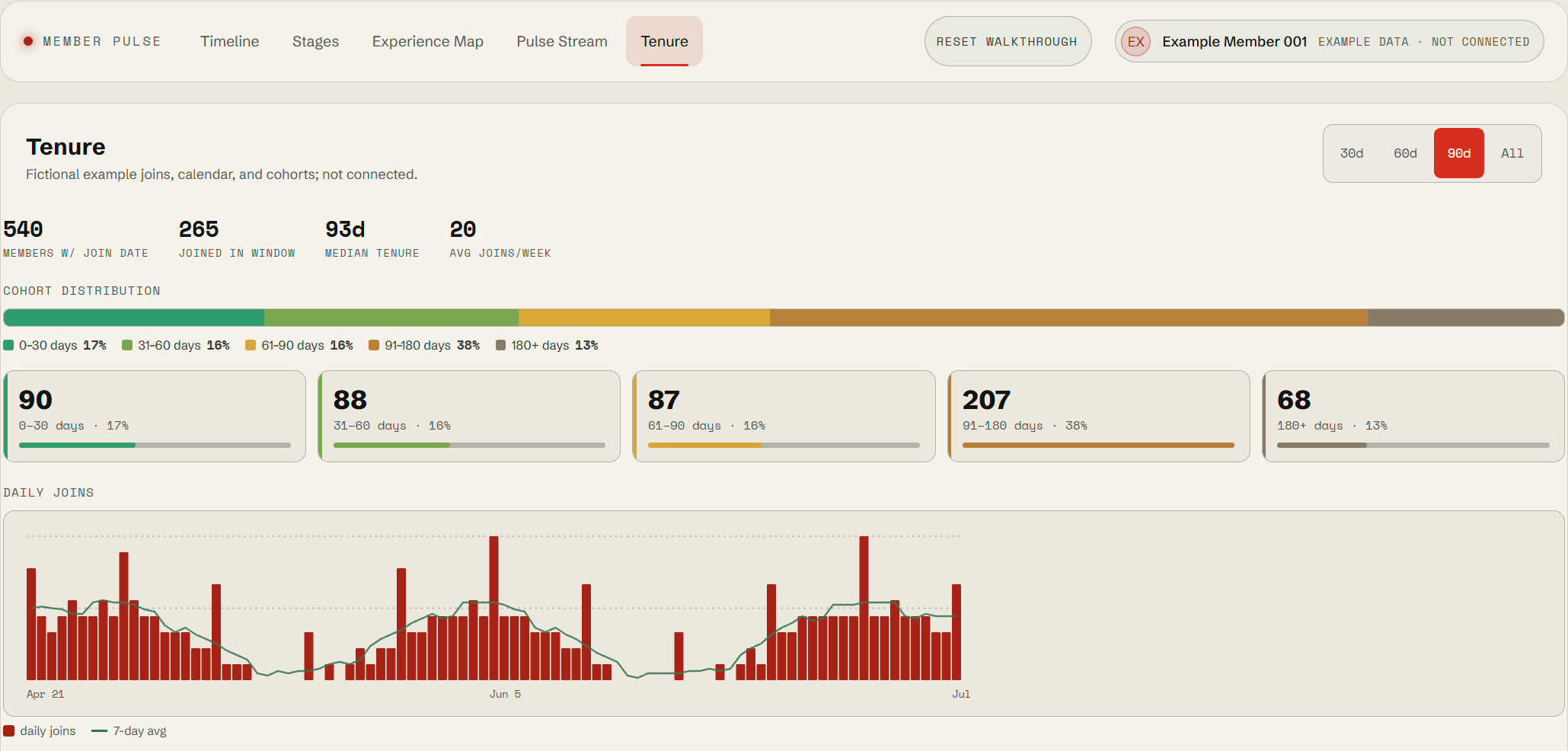Screen dimensions: 1568x751
Task: Click the 91-180 days legend swatch
Action: (x=374, y=345)
